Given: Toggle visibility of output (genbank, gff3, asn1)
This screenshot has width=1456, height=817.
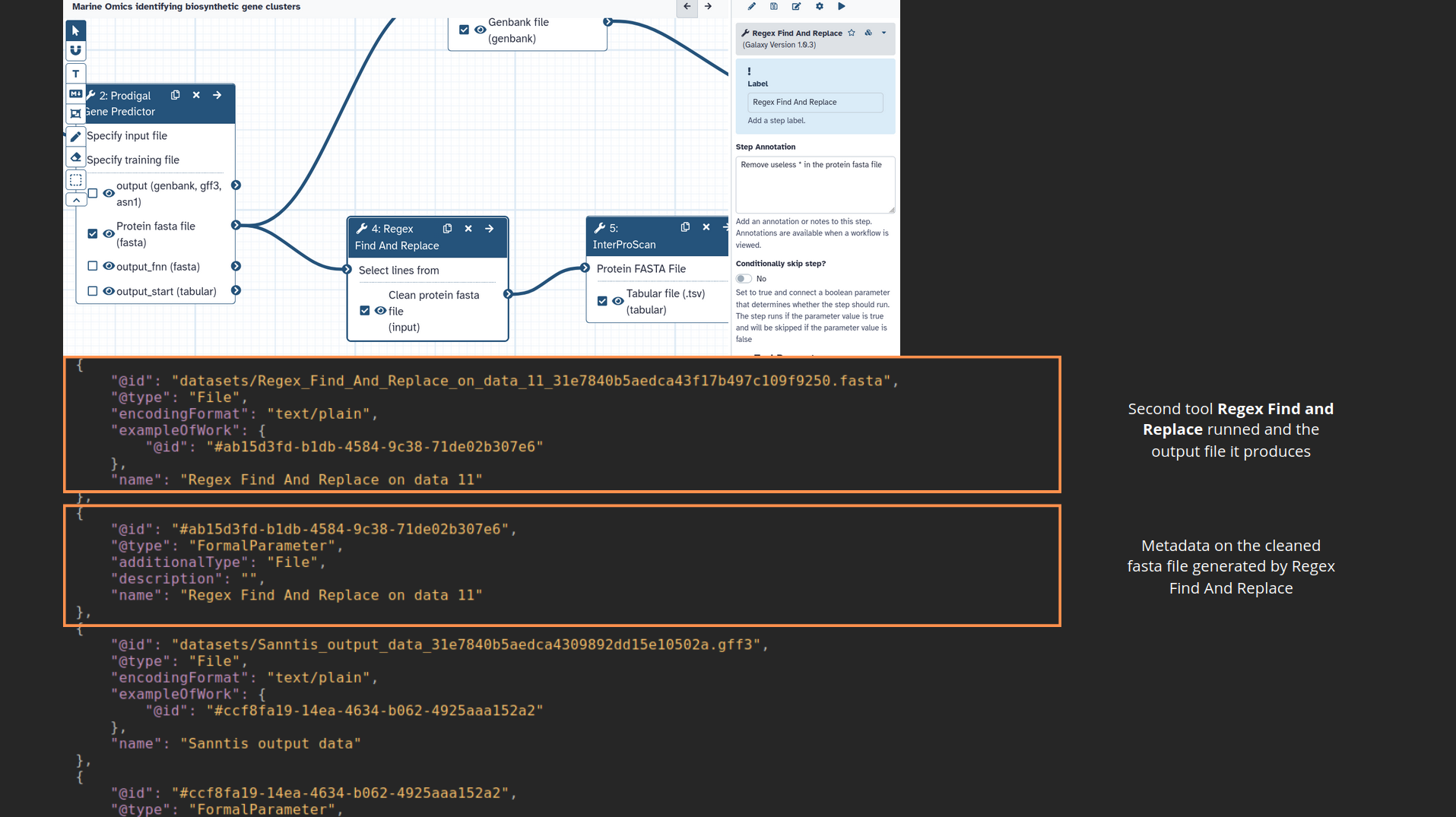Looking at the screenshot, I should [109, 194].
